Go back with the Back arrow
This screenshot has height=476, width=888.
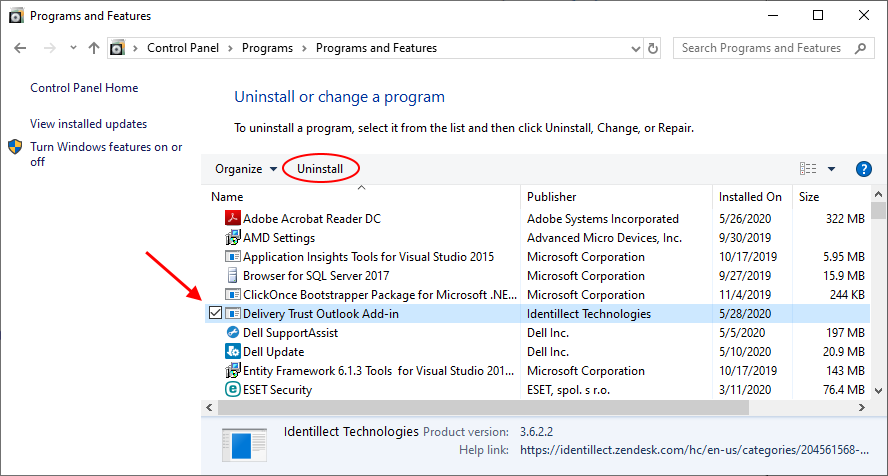pyautogui.click(x=20, y=48)
